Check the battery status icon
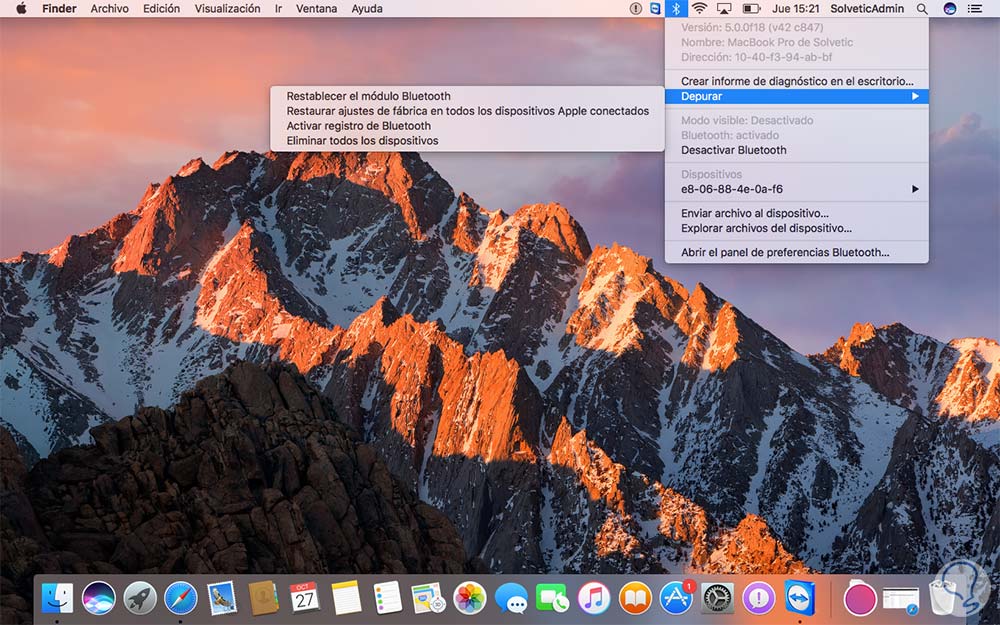The height and width of the screenshot is (625, 1000). 751,8
